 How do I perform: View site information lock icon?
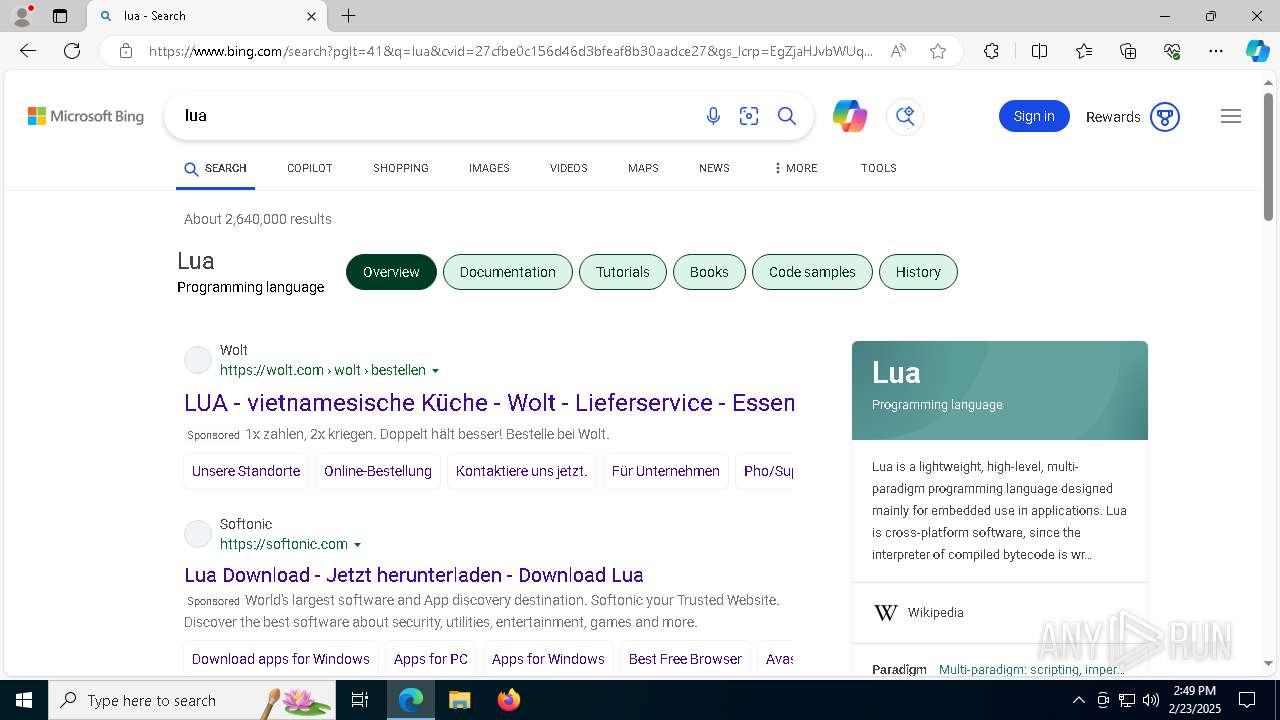(126, 51)
